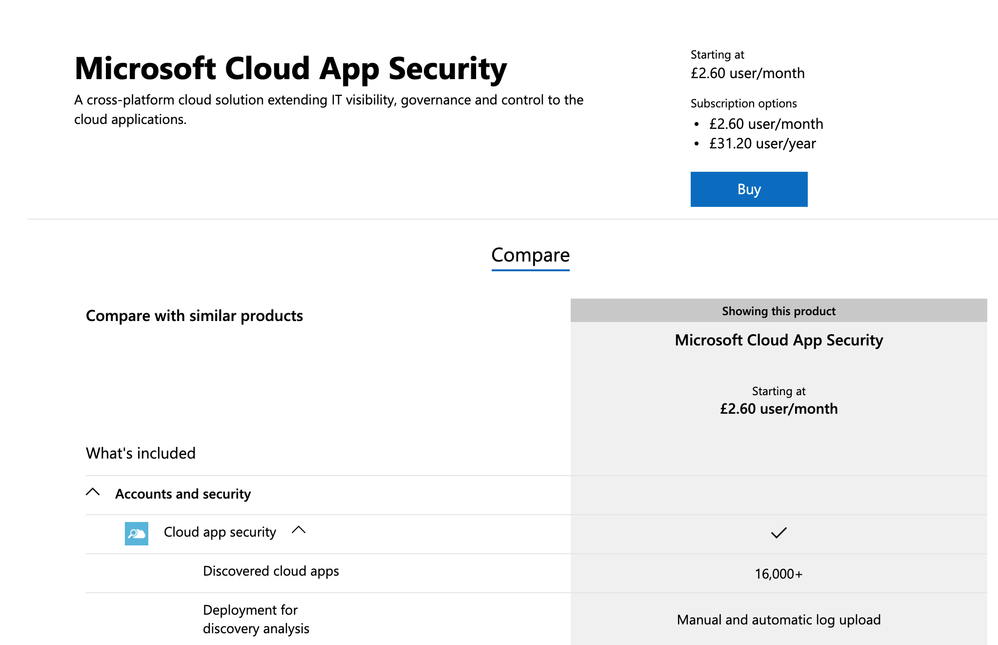Select the Compare tab
This screenshot has width=998, height=645.
tap(530, 255)
